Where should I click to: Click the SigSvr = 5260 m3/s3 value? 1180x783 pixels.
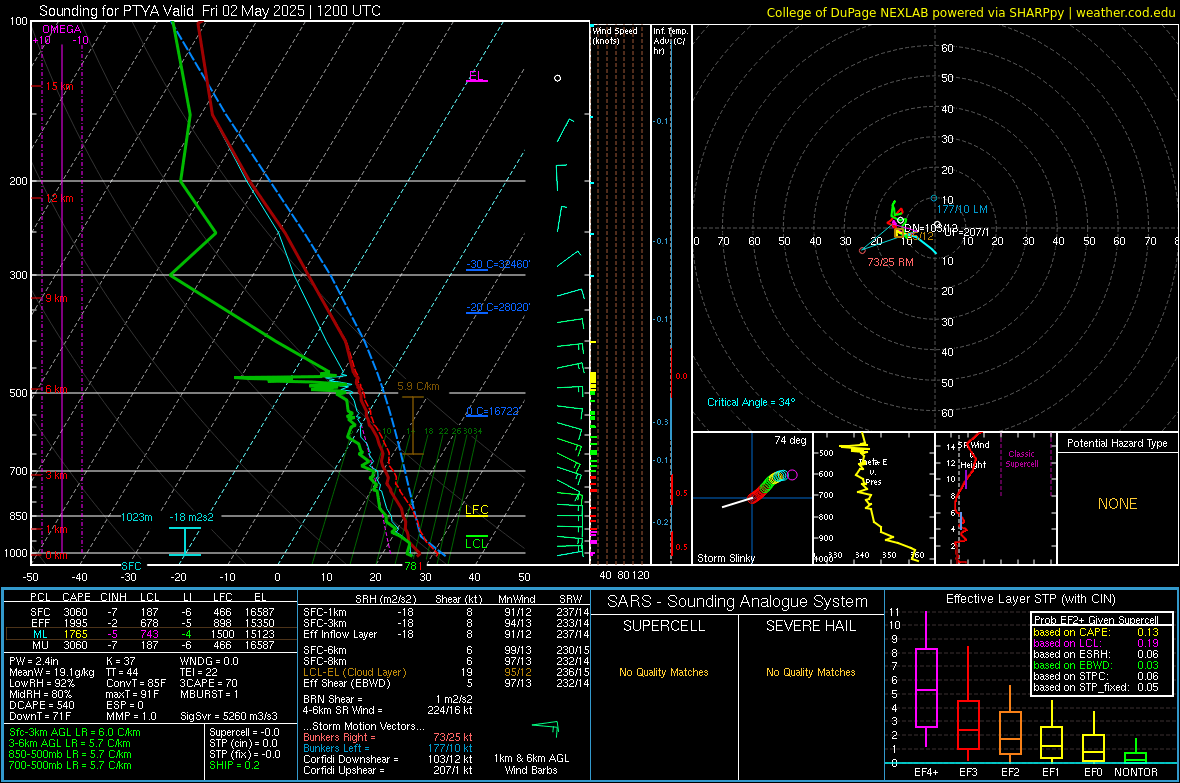[x=229, y=717]
